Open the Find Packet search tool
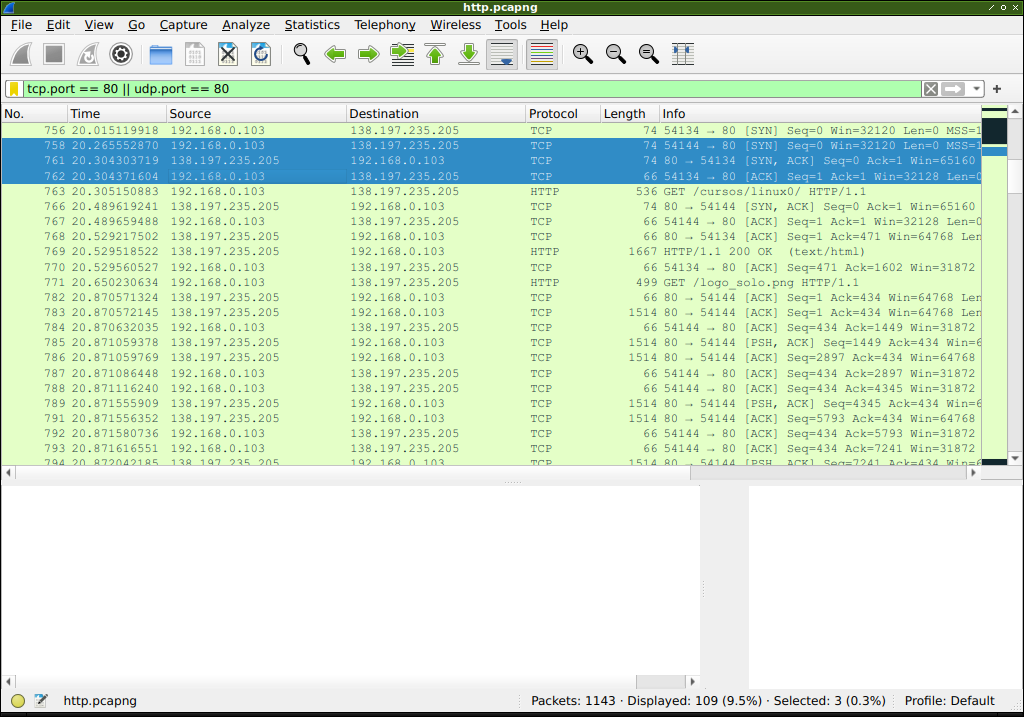The height and width of the screenshot is (717, 1024). click(301, 54)
